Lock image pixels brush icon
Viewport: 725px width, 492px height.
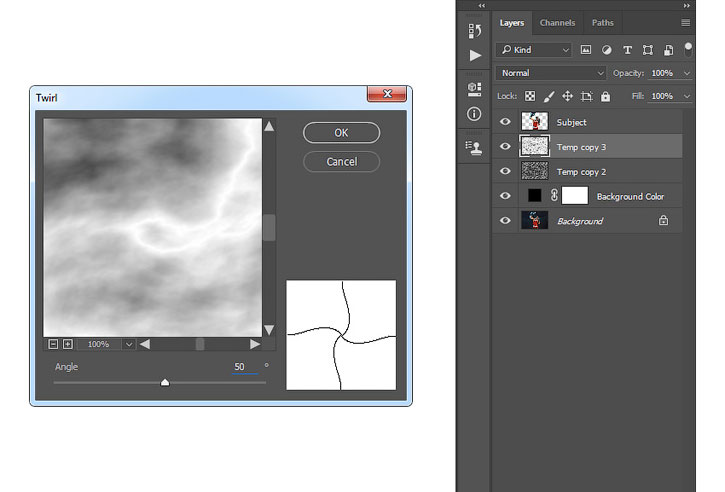(549, 96)
